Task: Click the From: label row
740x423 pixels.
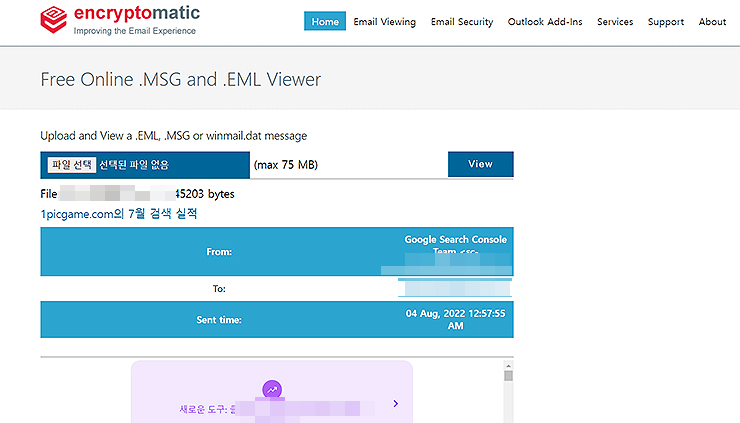Action: click(x=277, y=252)
